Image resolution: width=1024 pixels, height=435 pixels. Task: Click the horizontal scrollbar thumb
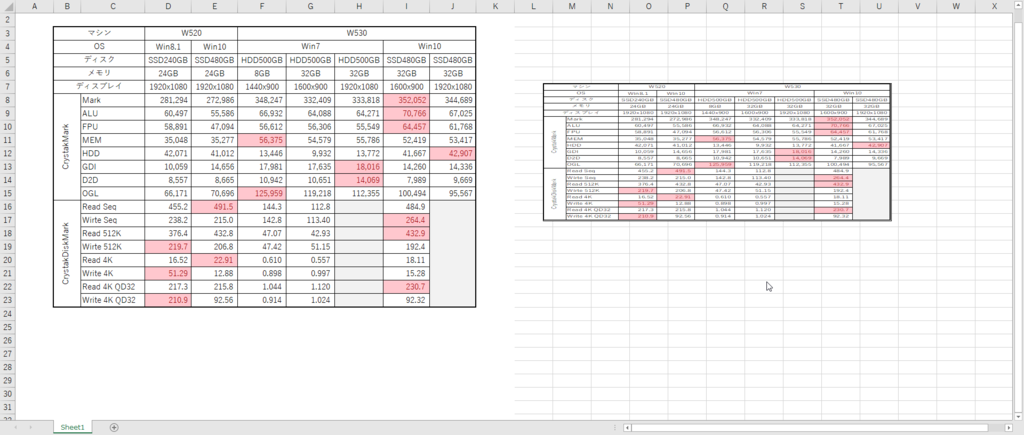(x=810, y=428)
